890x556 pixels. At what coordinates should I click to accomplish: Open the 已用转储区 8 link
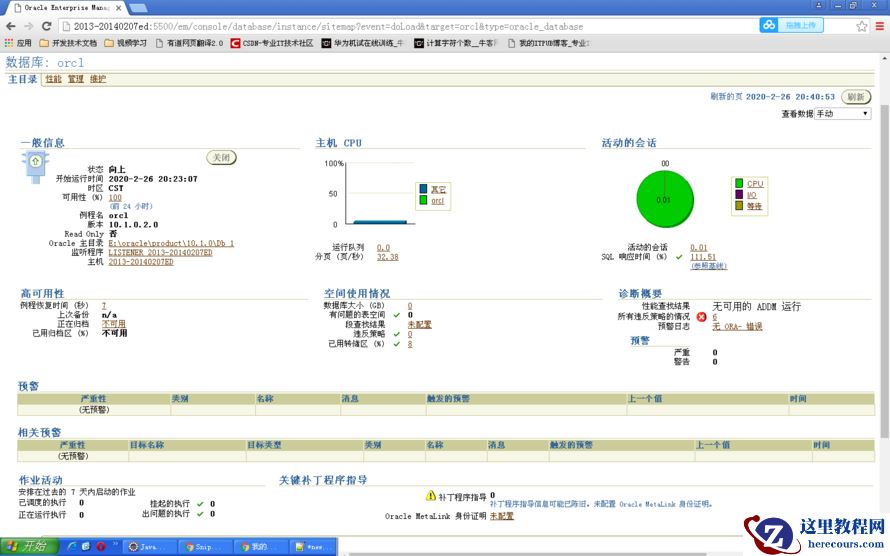pyautogui.click(x=410, y=344)
